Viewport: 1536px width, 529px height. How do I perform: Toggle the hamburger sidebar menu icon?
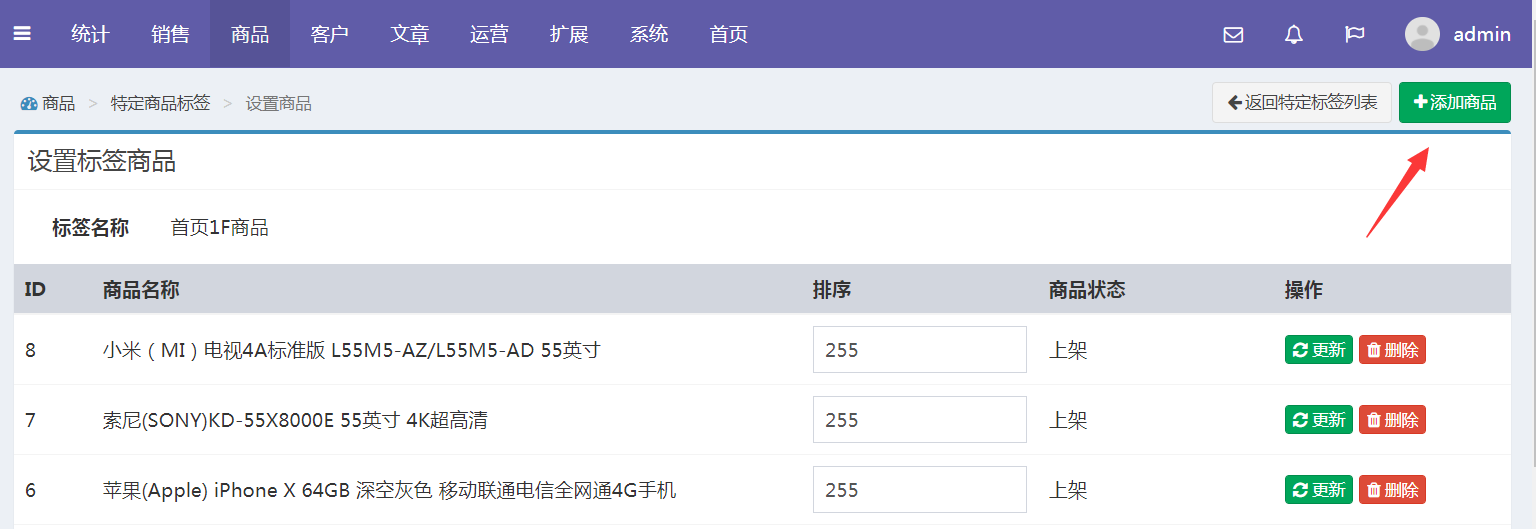22,34
